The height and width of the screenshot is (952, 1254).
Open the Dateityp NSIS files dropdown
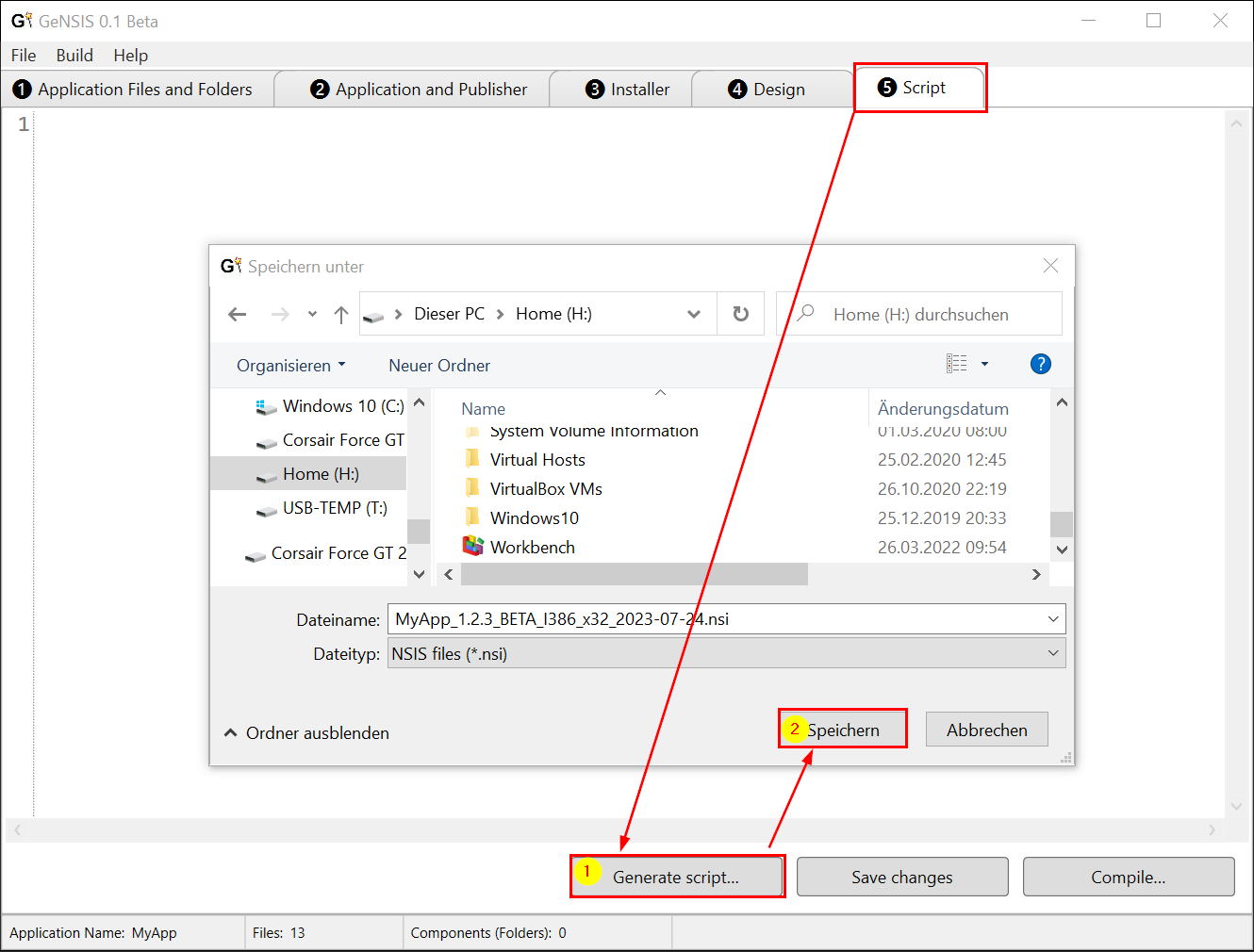click(727, 653)
